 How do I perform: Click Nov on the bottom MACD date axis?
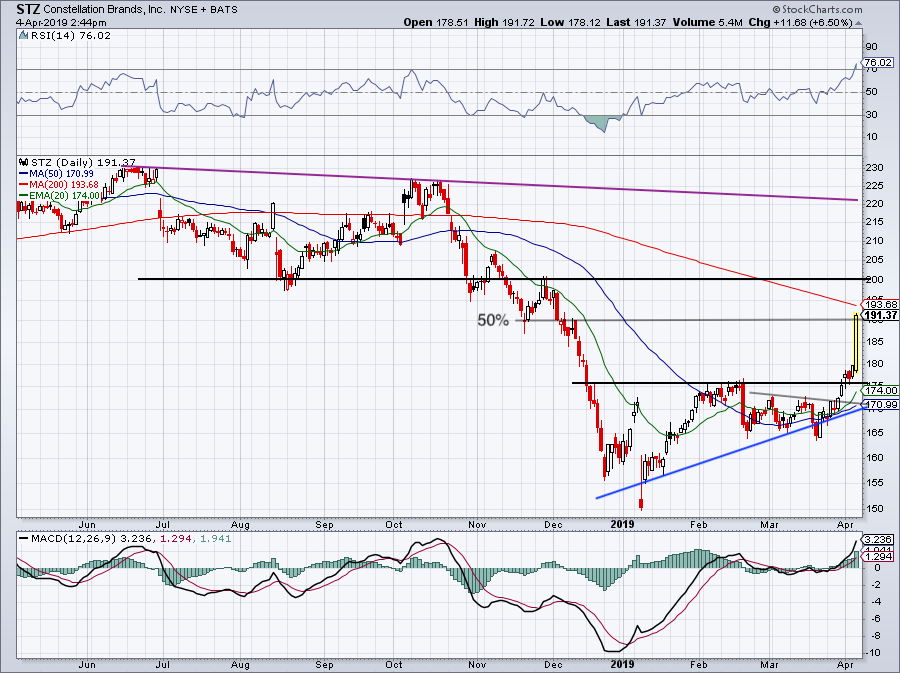pos(478,664)
